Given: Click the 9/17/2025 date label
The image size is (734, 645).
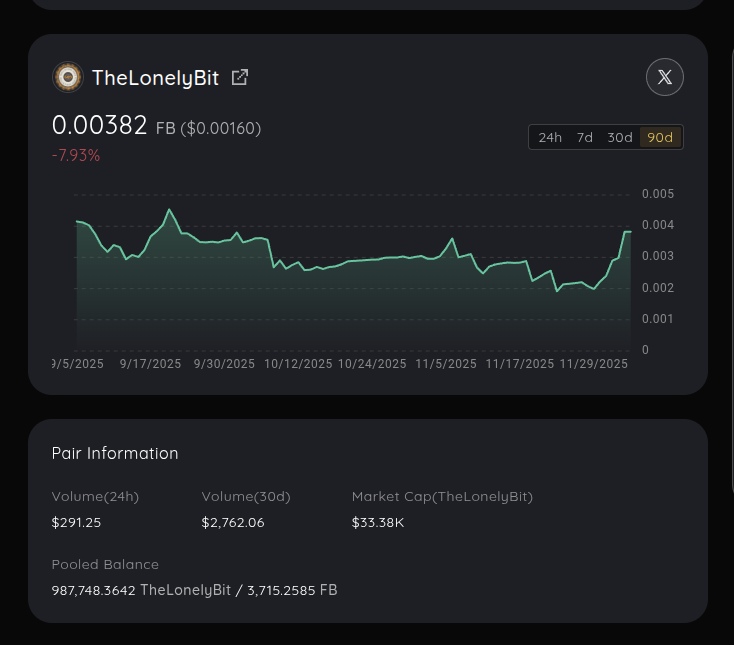Looking at the screenshot, I should coord(150,364).
